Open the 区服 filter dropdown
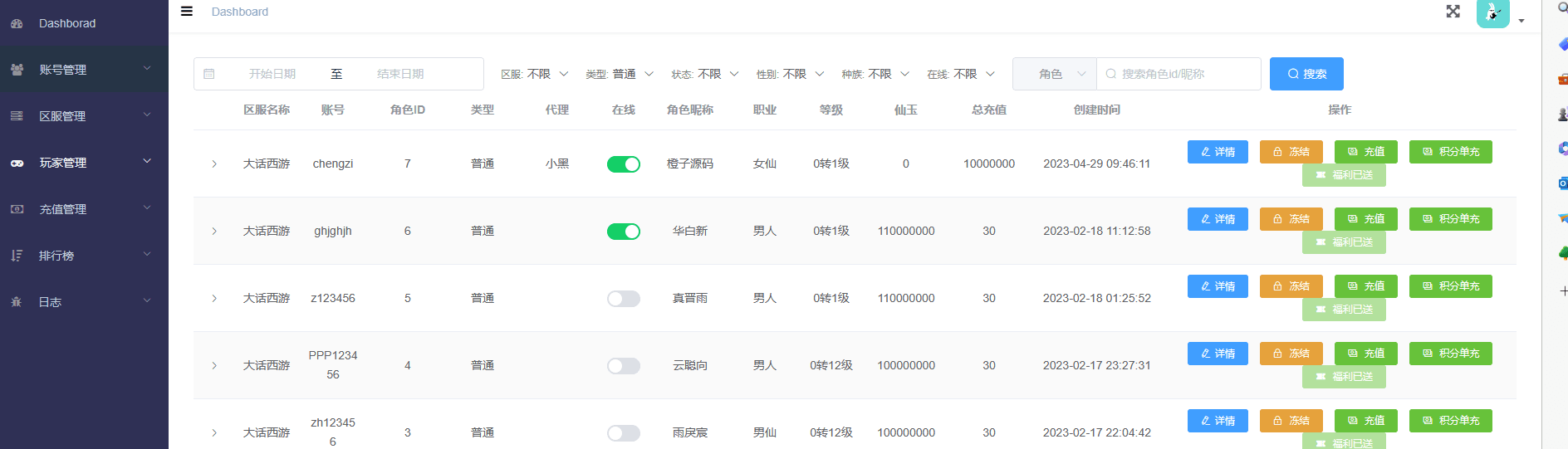The height and width of the screenshot is (449, 1568). [x=546, y=74]
